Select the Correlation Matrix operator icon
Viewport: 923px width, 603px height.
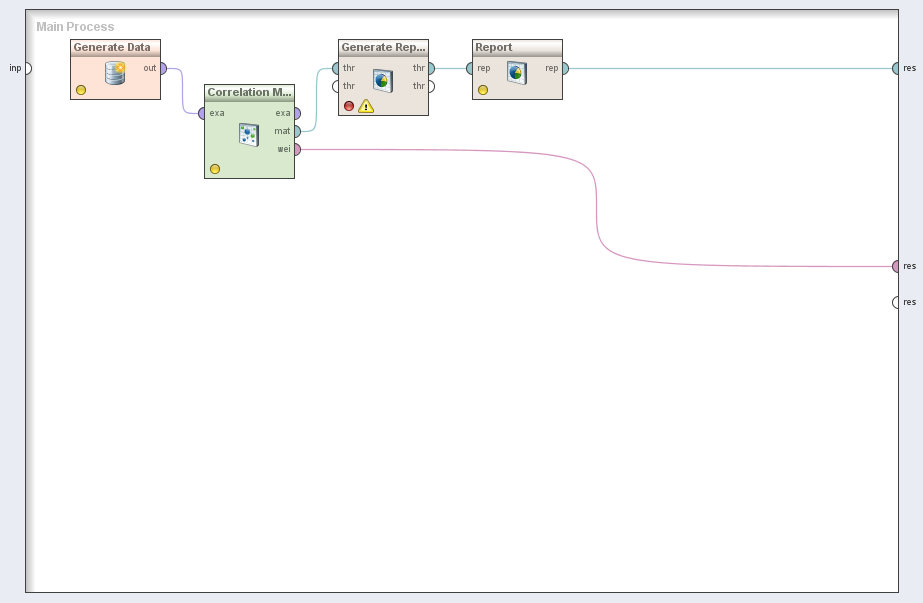click(249, 134)
